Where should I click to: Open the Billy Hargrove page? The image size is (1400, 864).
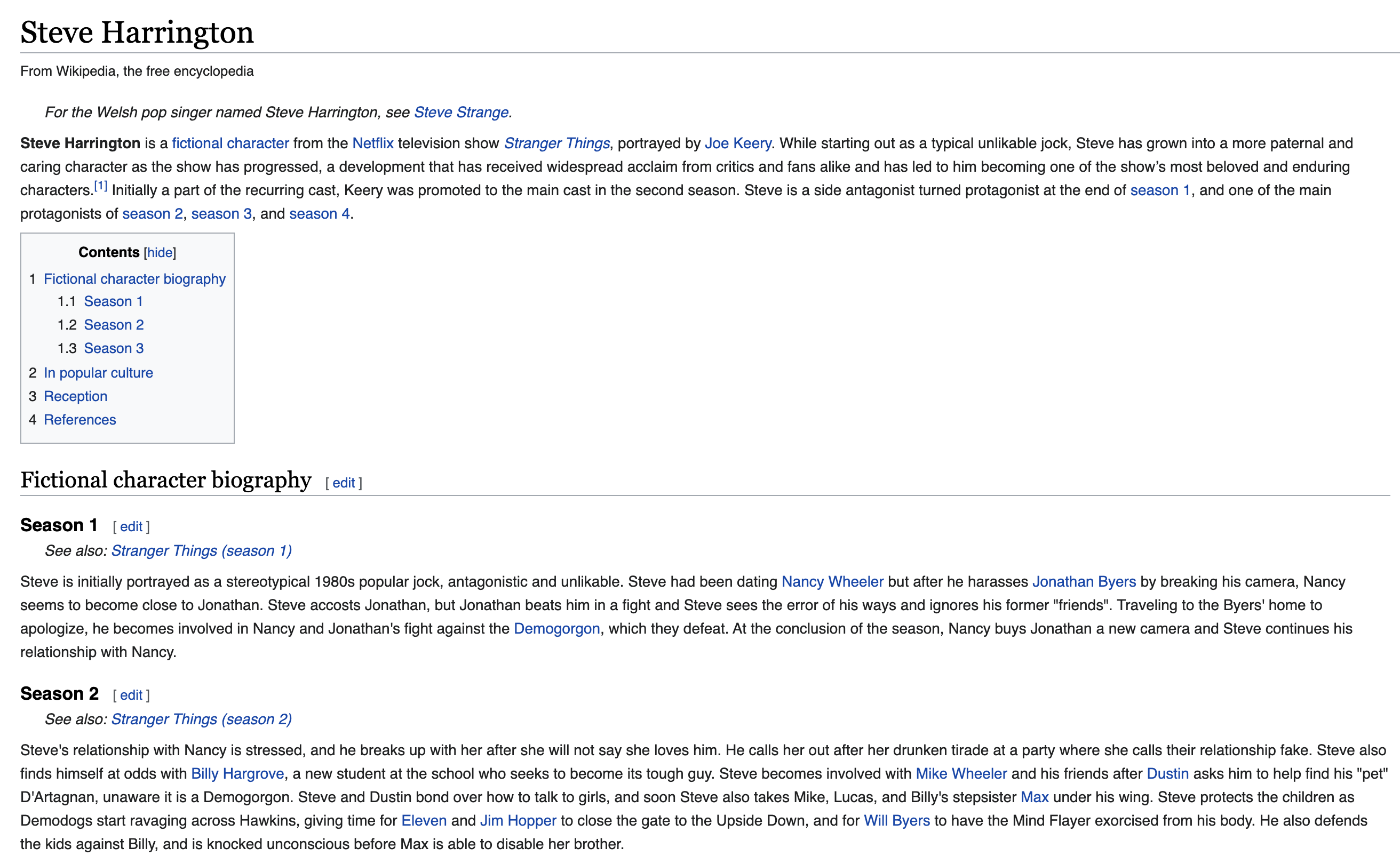238,773
